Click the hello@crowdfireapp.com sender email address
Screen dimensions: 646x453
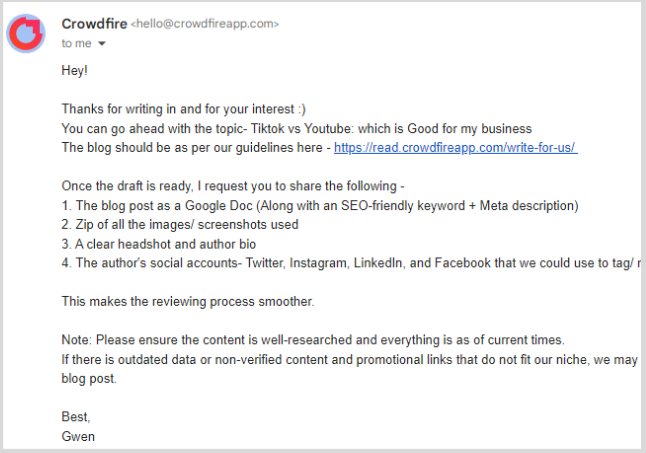(x=205, y=24)
